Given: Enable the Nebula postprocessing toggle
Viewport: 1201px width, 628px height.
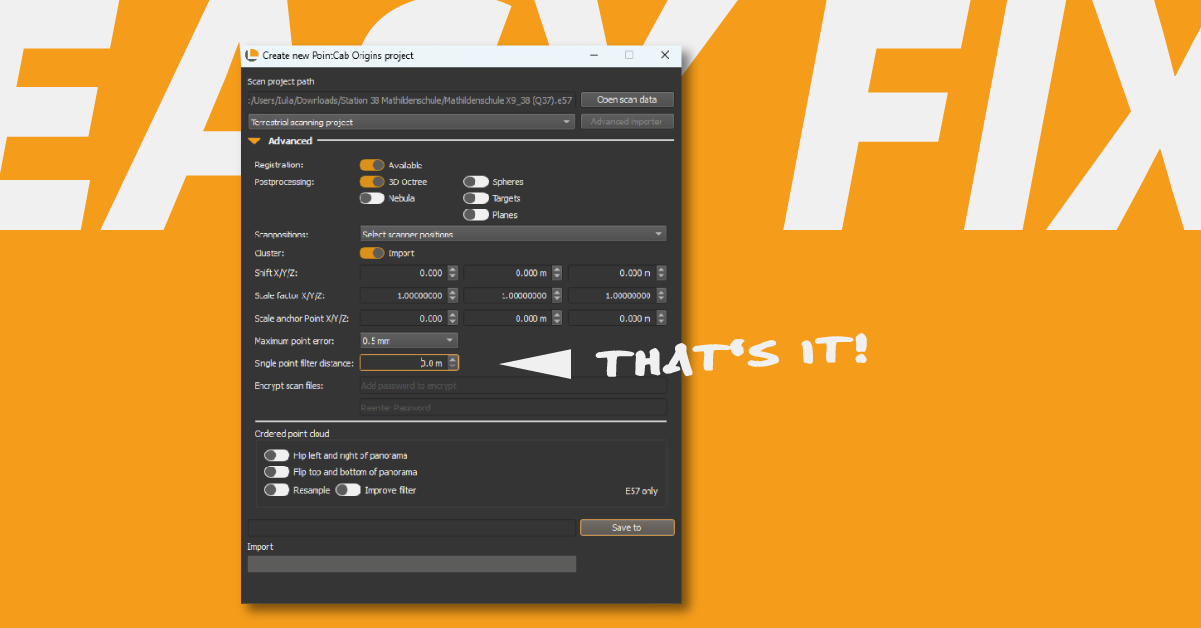Looking at the screenshot, I should [x=372, y=199].
